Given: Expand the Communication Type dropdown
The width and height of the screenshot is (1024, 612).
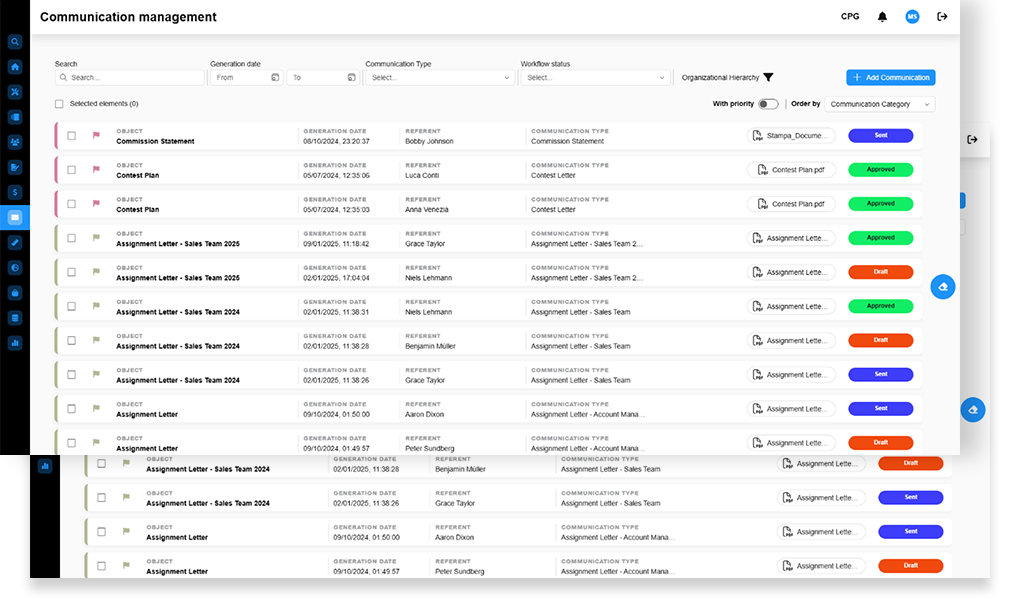Looking at the screenshot, I should [x=440, y=77].
